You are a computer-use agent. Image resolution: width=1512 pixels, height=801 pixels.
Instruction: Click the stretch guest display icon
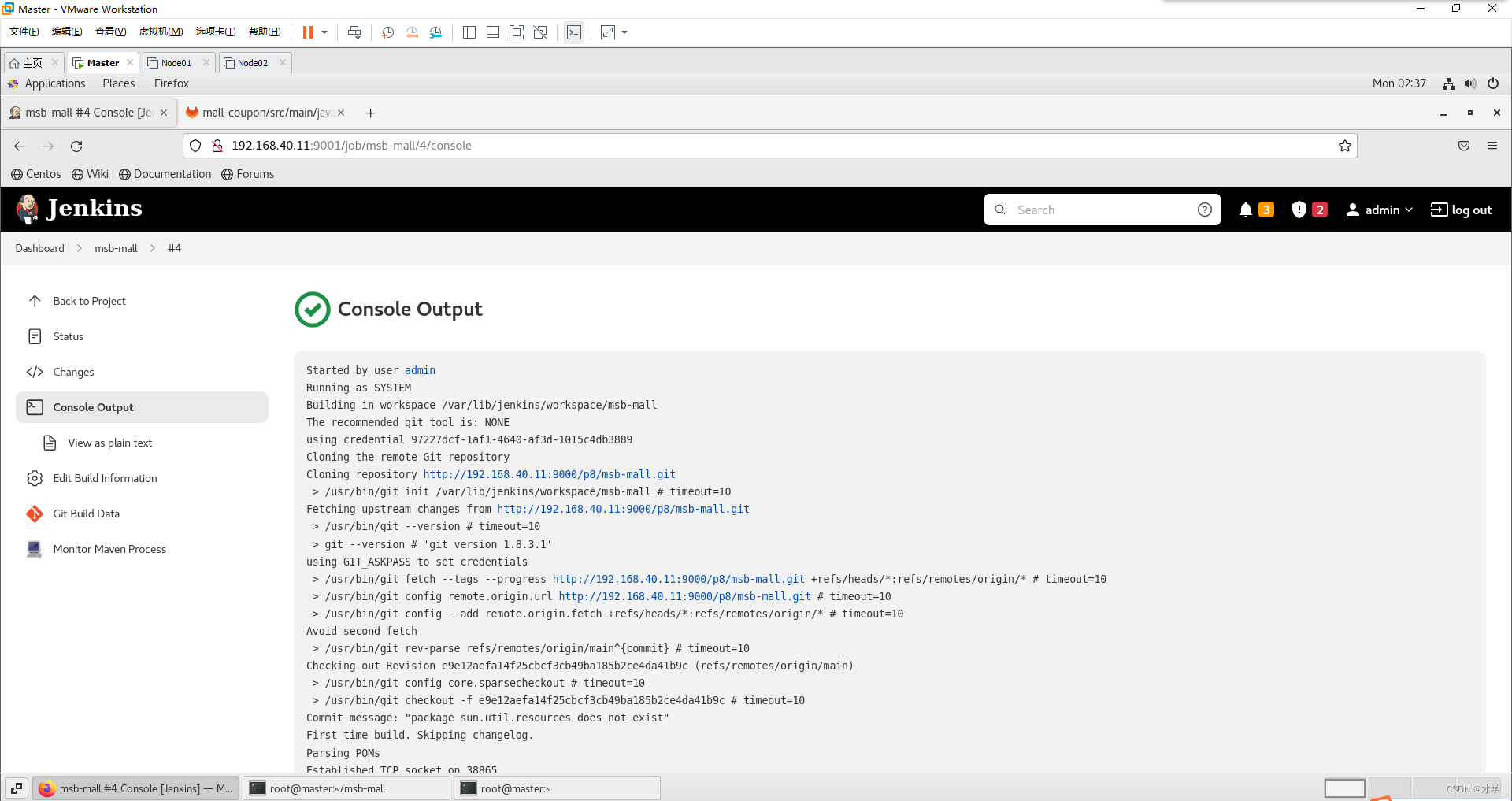click(608, 32)
